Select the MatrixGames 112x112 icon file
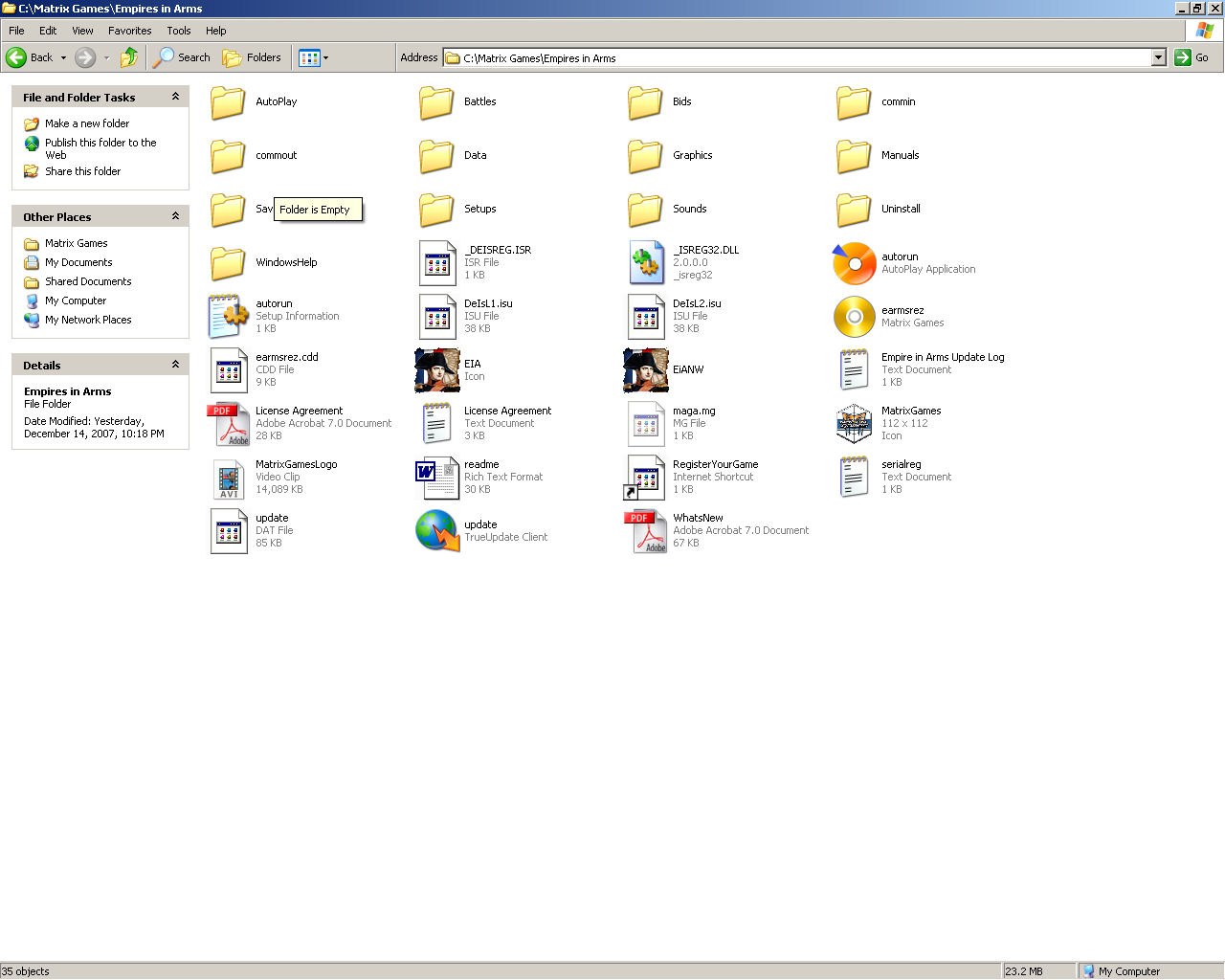 pos(854,423)
